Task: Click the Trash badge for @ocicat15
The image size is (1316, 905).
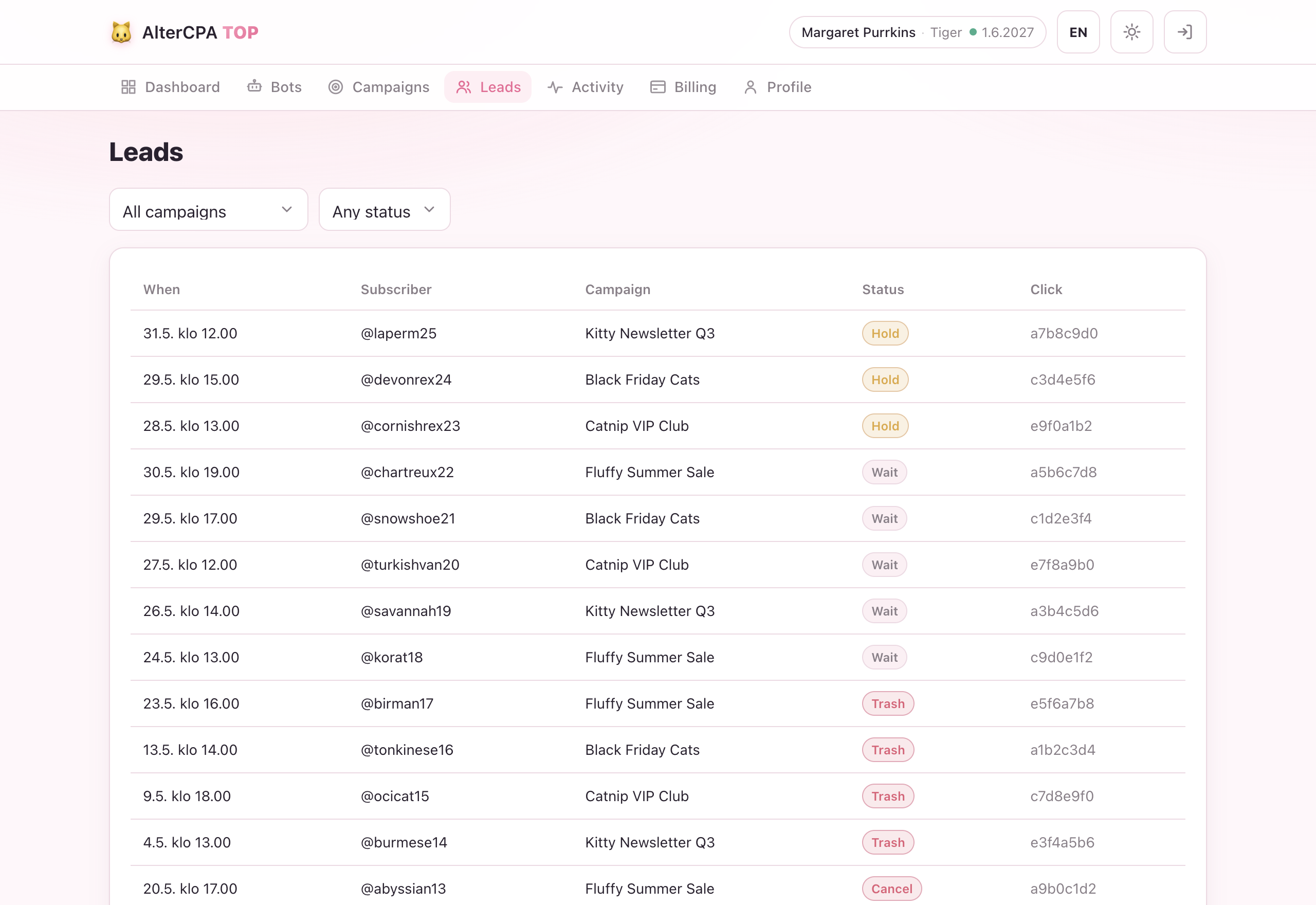Action: (x=888, y=796)
